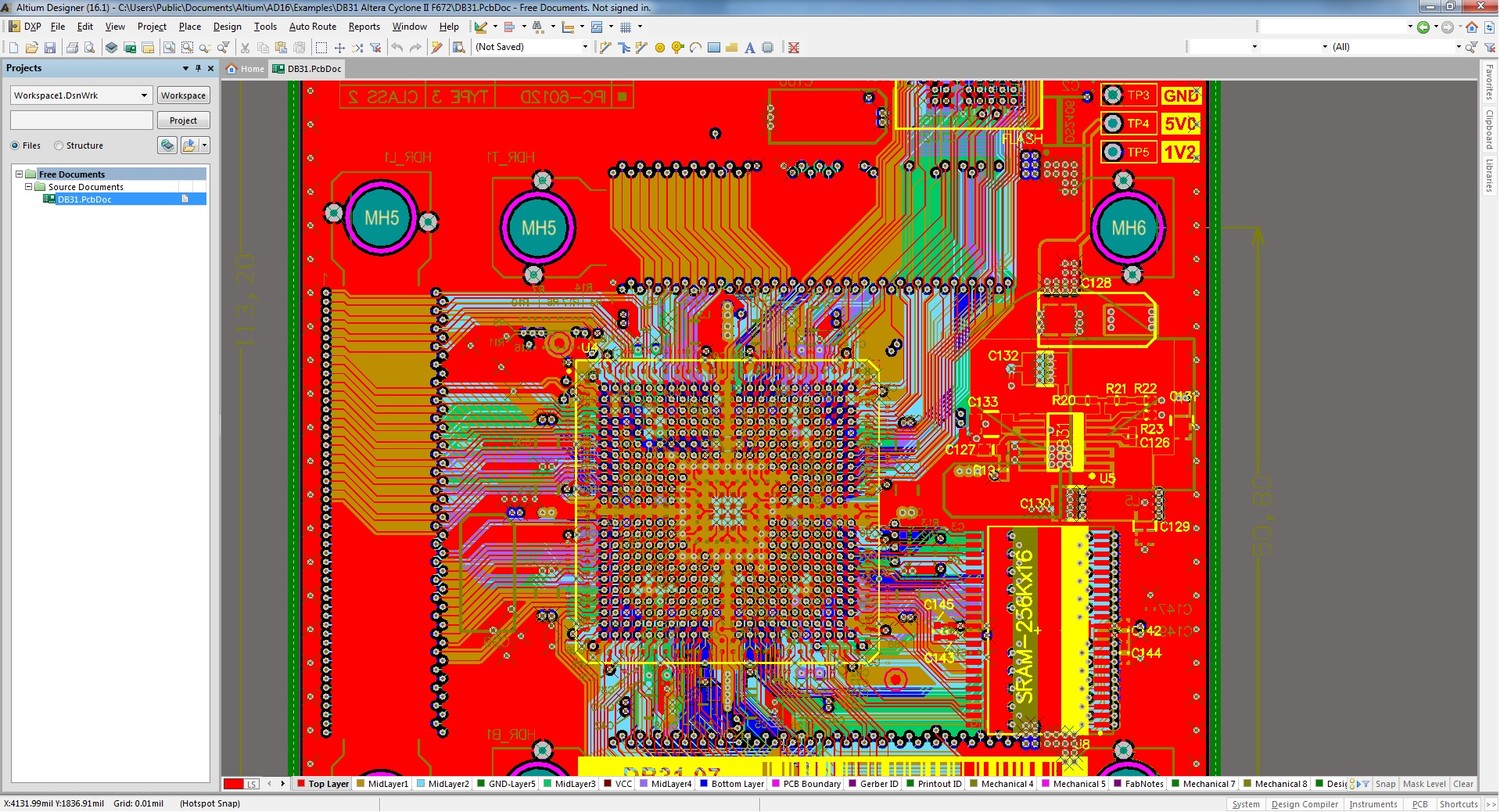Click the empty project name field
1500x812 pixels.
pos(81,120)
